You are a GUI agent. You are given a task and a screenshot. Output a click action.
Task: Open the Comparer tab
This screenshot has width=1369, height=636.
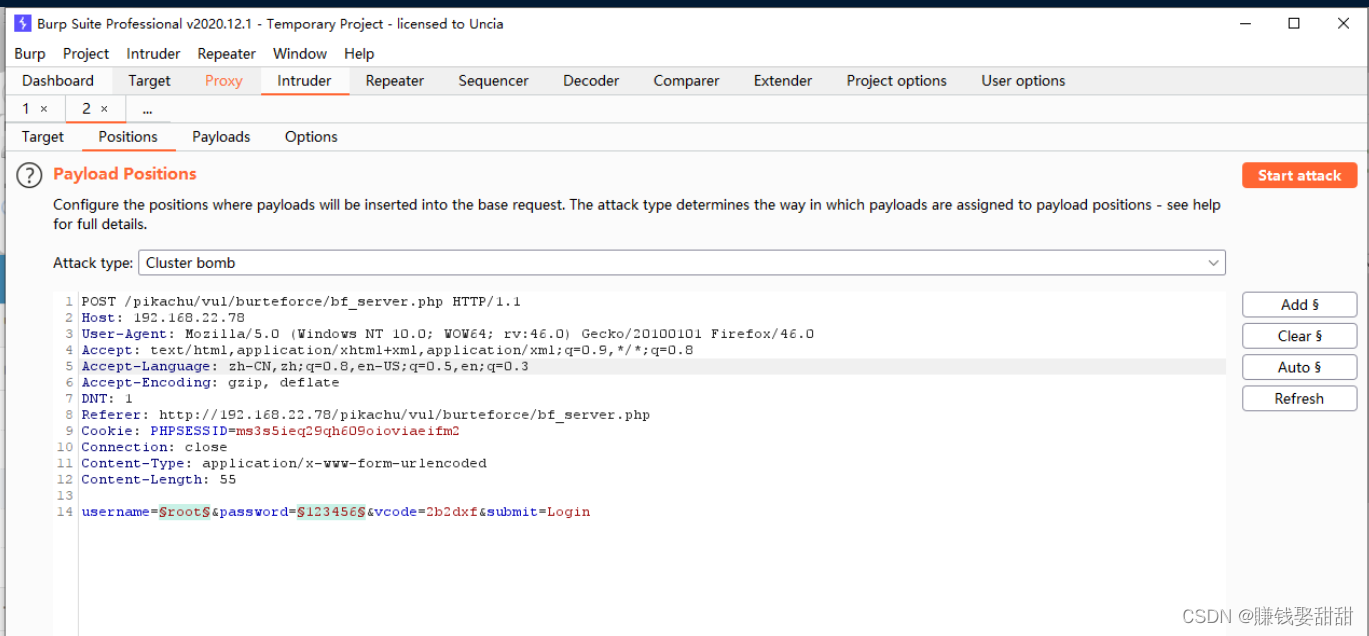(x=686, y=81)
